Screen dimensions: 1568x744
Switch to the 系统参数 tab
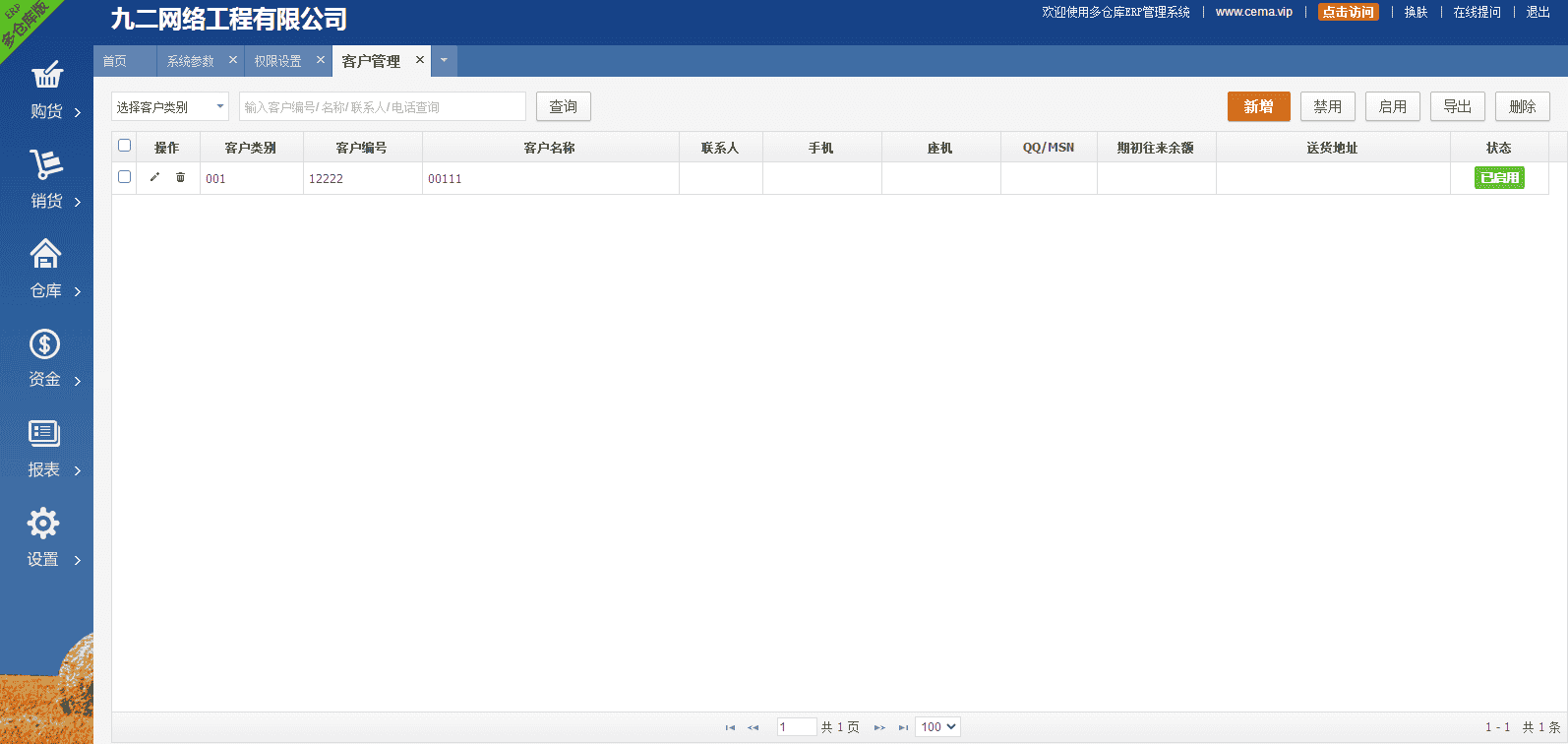coord(191,61)
